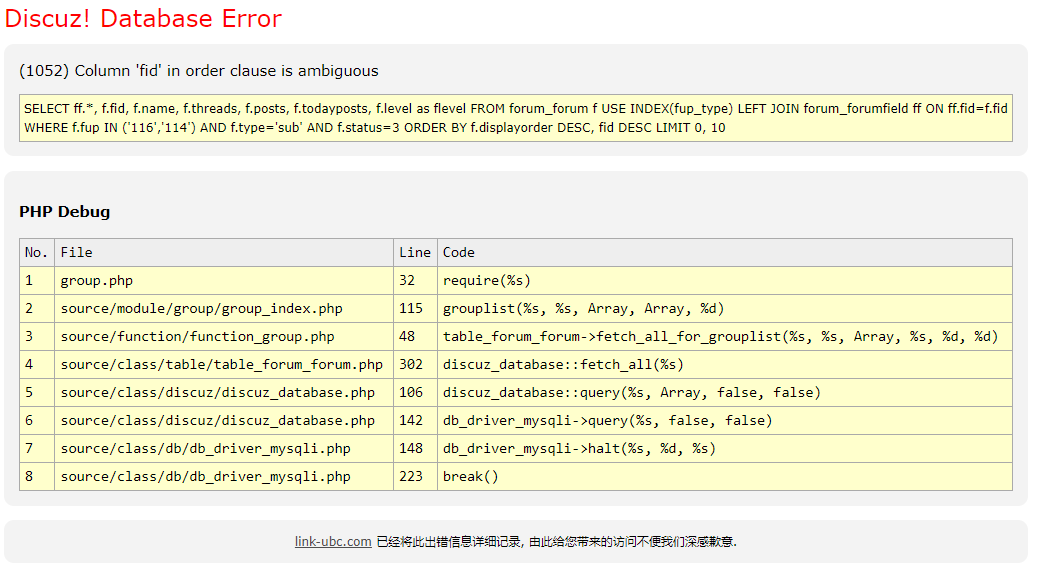The image size is (1051, 575).
Task: Click inside the SQL query text box
Action: click(x=515, y=118)
